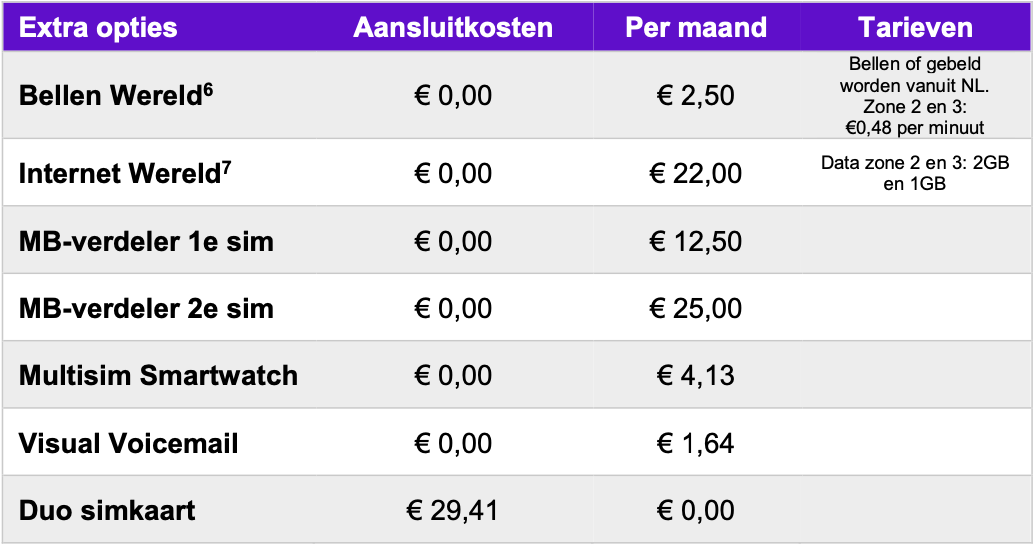
Task: Select the € 25,00 monthly price
Action: point(696,309)
